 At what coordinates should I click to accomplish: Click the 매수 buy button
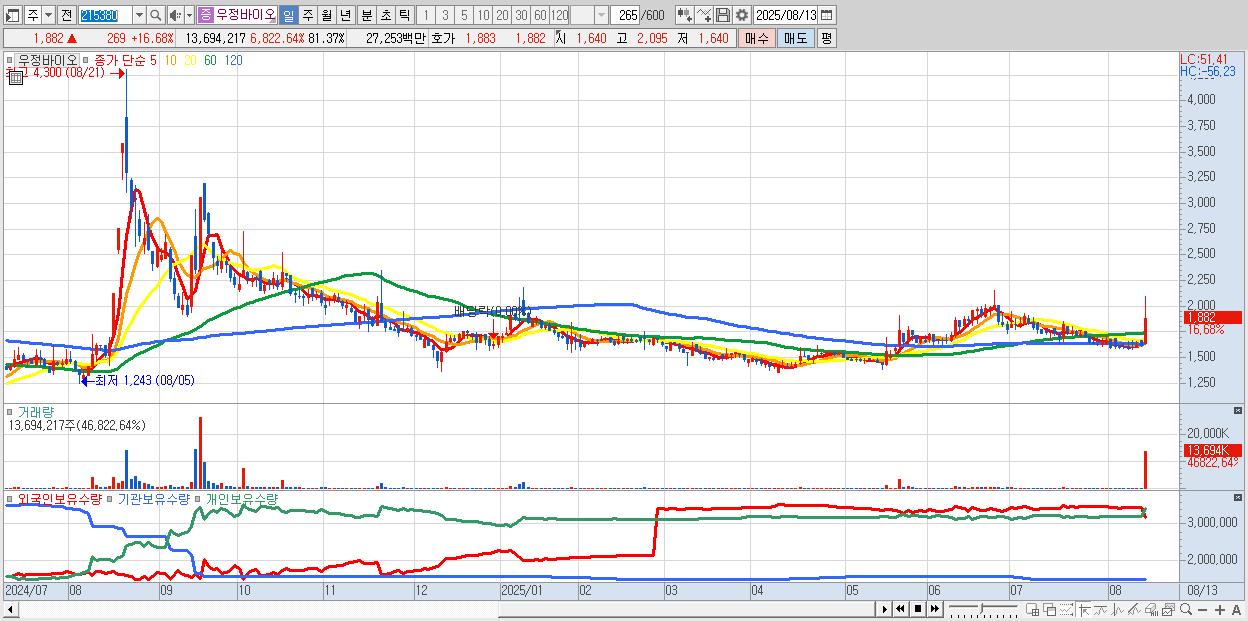click(757, 38)
